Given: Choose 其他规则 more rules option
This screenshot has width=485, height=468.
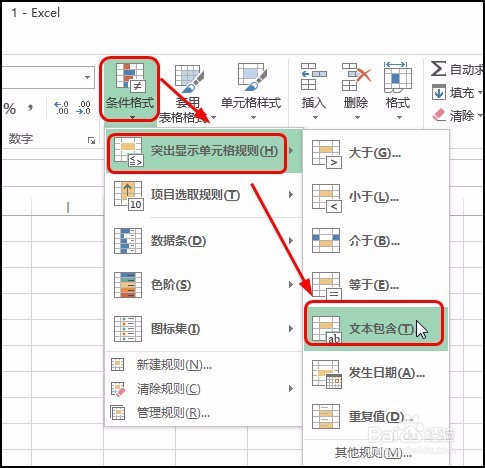Looking at the screenshot, I should (x=376, y=453).
